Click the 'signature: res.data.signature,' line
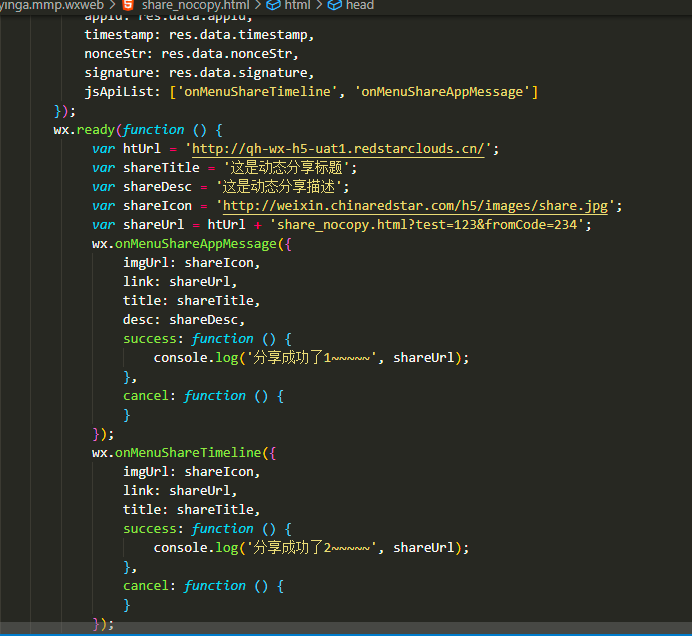The width and height of the screenshot is (692, 636). (199, 73)
